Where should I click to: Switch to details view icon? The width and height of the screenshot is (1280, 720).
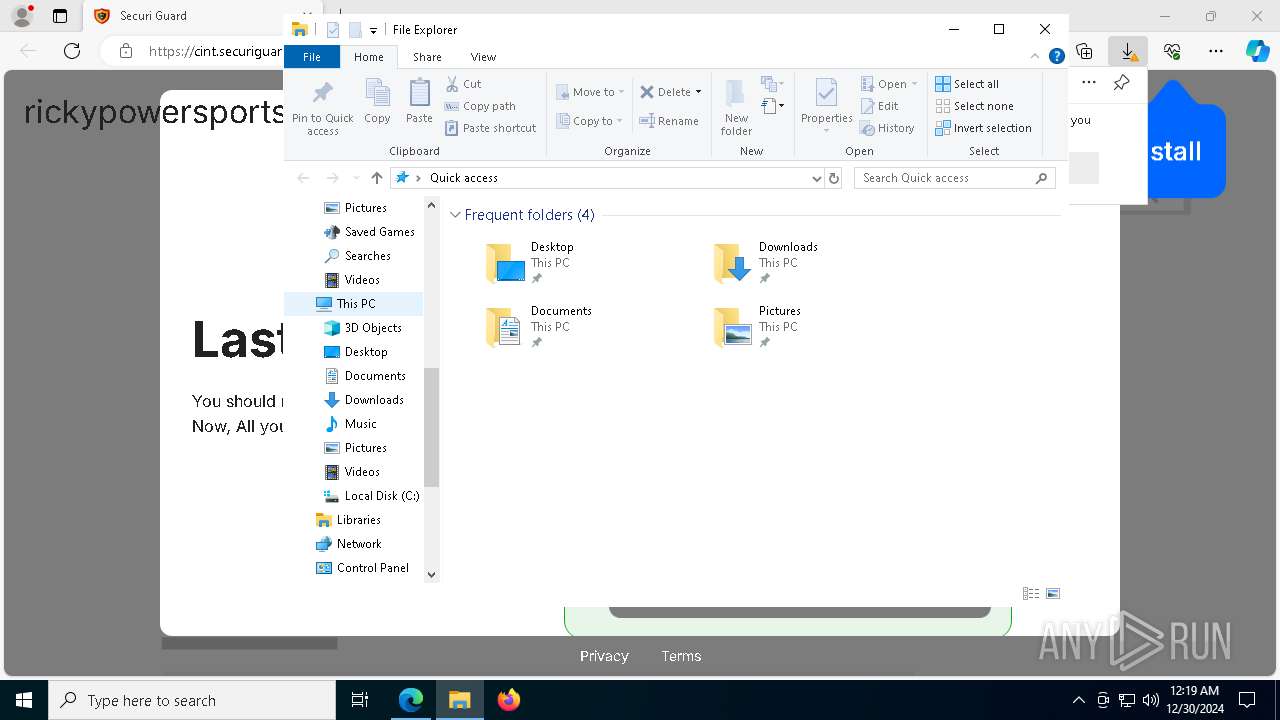(x=1031, y=593)
